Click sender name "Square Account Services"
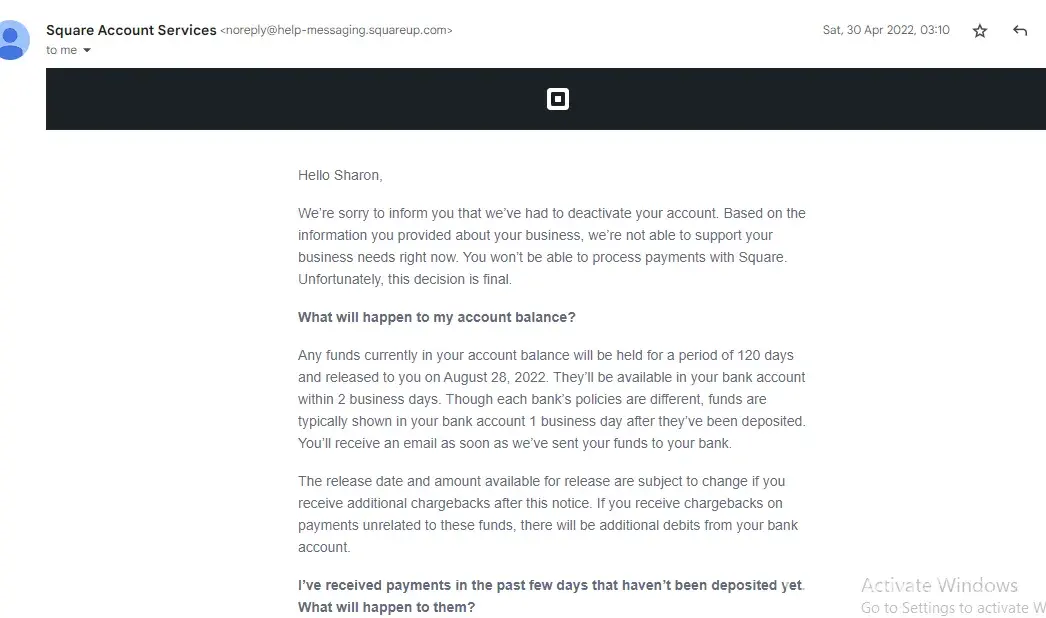 tap(131, 30)
